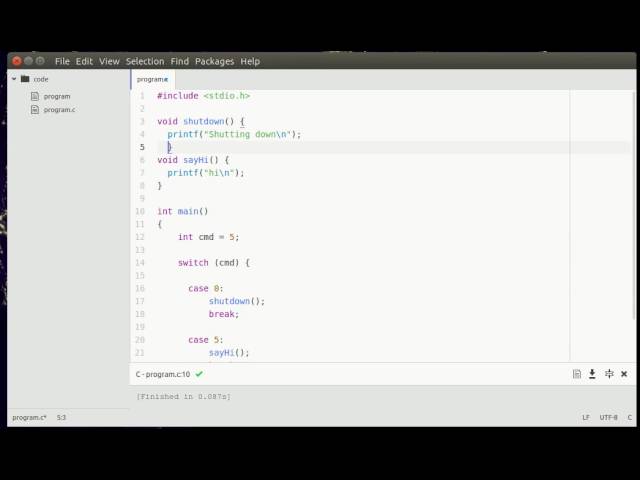Open the Edit menu
This screenshot has height=480, width=640.
84,61
